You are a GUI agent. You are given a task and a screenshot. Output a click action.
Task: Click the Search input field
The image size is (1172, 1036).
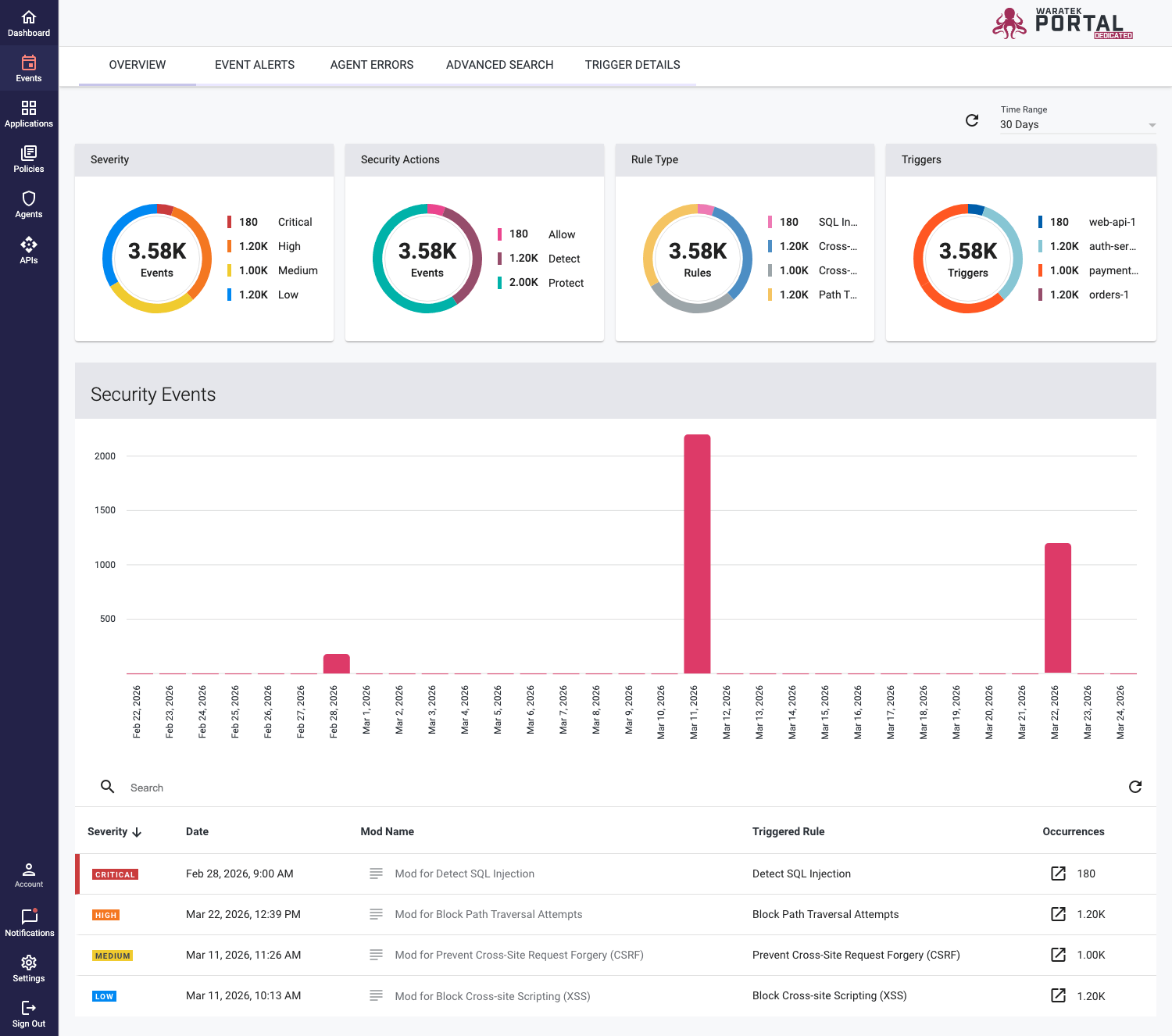click(617, 788)
